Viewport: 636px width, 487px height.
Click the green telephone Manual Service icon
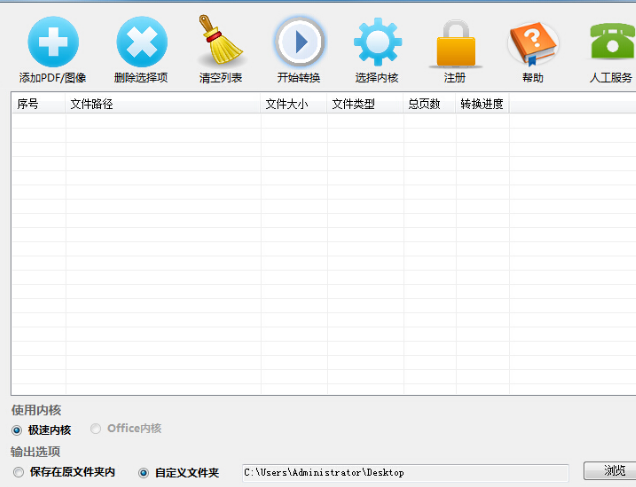[610, 43]
